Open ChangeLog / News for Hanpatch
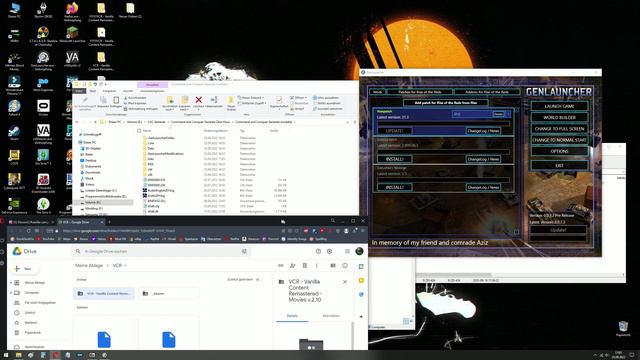Image resolution: width=640 pixels, height=360 pixels. 483,131
